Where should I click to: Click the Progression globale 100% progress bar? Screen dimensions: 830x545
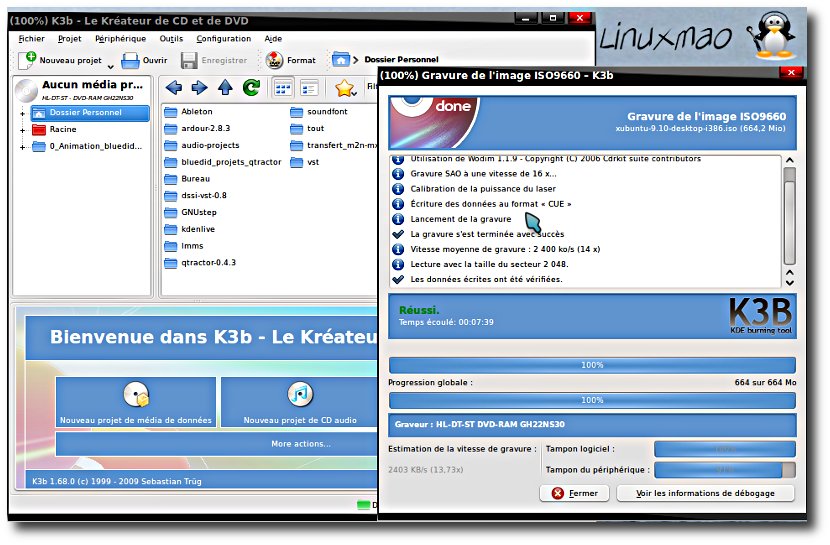(592, 400)
